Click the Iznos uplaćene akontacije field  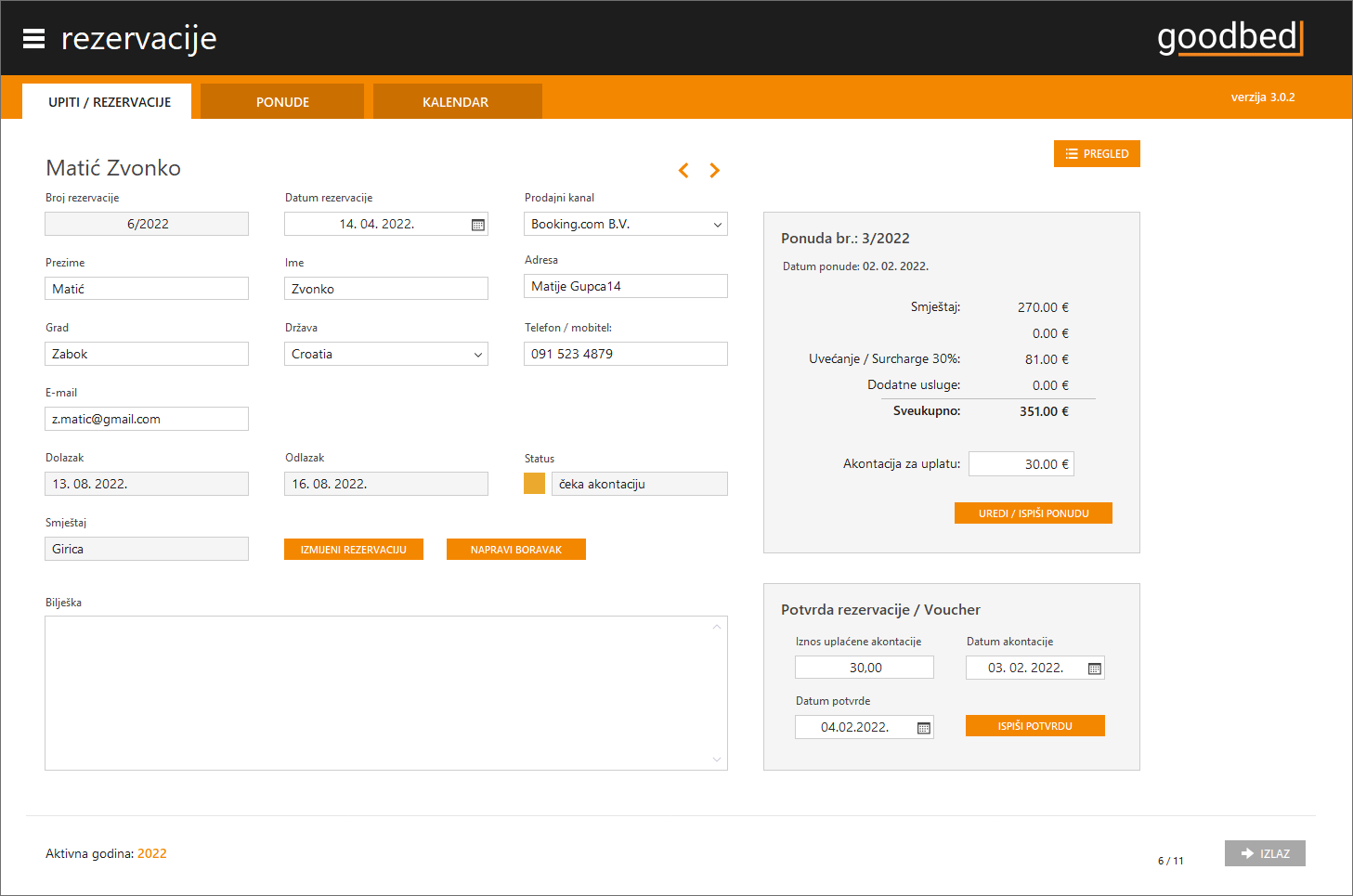(865, 668)
